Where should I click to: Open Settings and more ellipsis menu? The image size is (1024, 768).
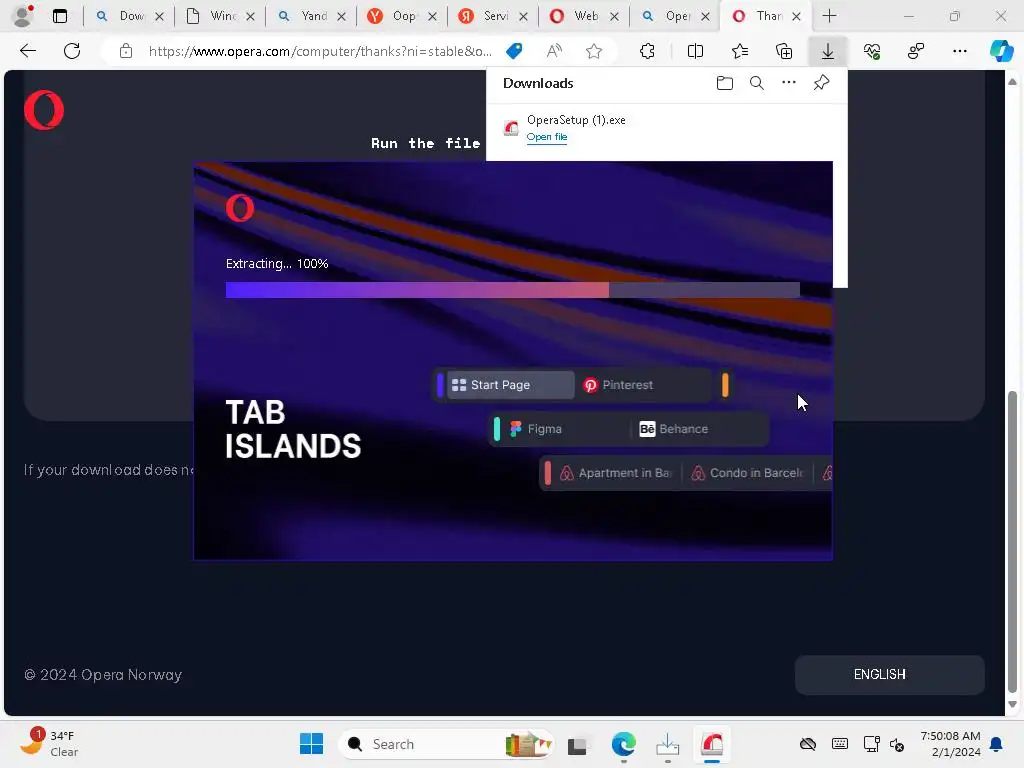coord(959,51)
